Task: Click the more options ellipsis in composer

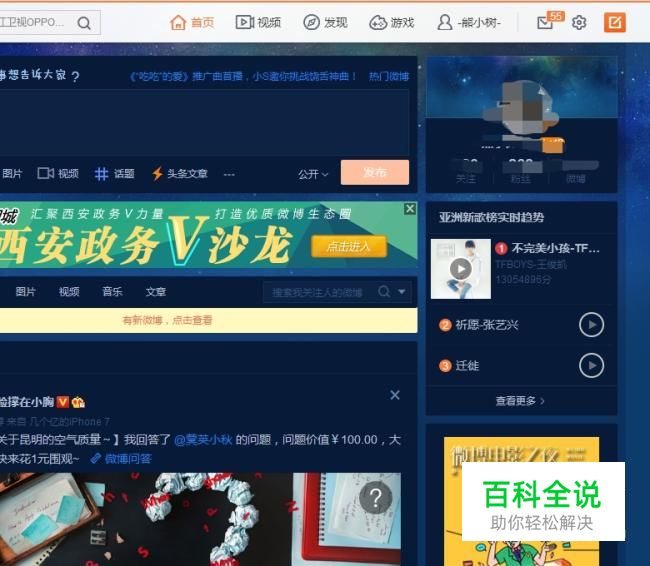Action: (229, 175)
